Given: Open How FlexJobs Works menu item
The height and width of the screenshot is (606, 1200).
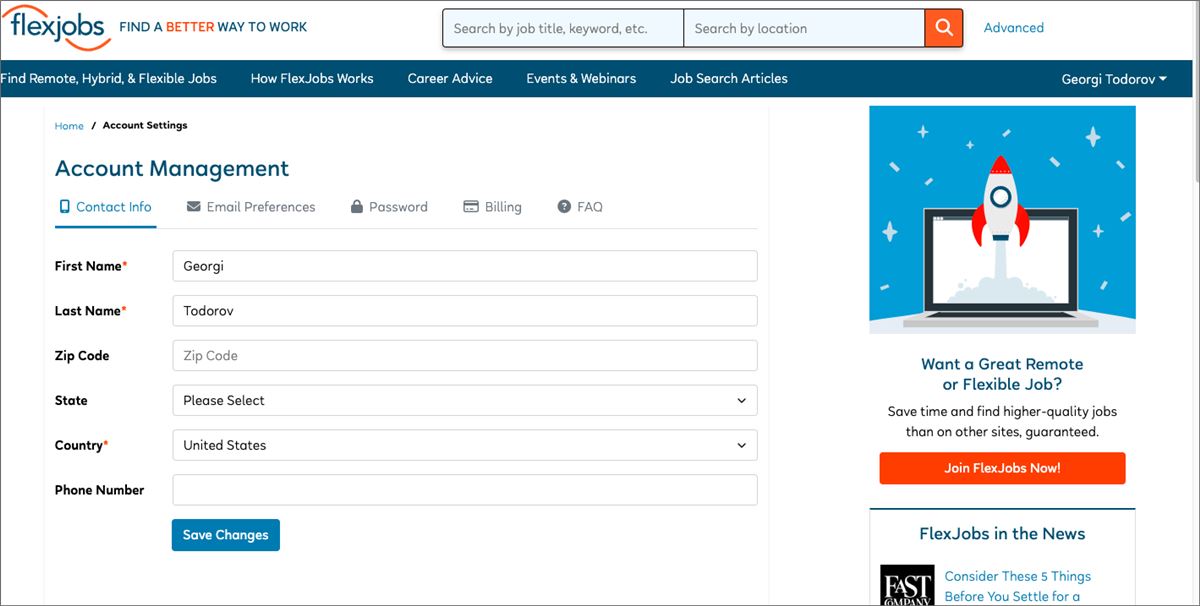Looking at the screenshot, I should point(312,78).
